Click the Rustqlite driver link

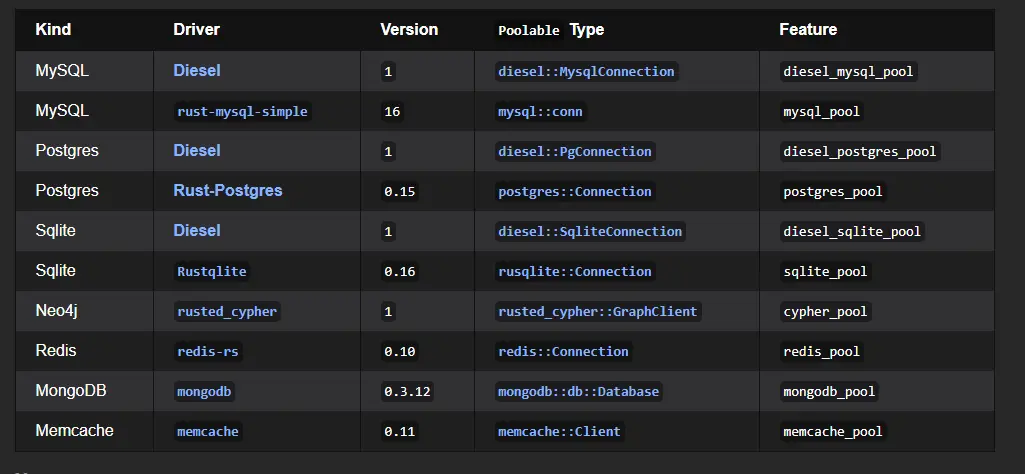point(212,271)
